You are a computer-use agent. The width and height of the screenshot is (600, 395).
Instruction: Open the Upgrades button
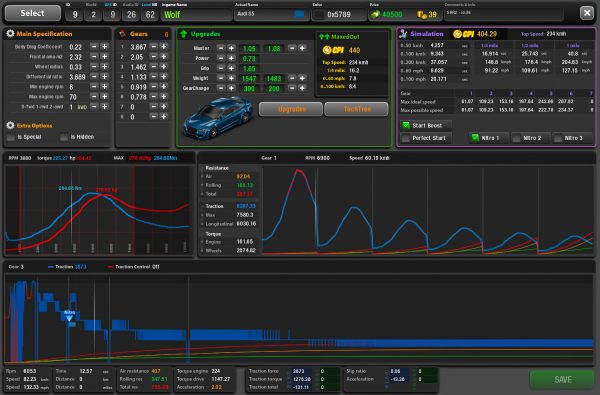pos(291,109)
